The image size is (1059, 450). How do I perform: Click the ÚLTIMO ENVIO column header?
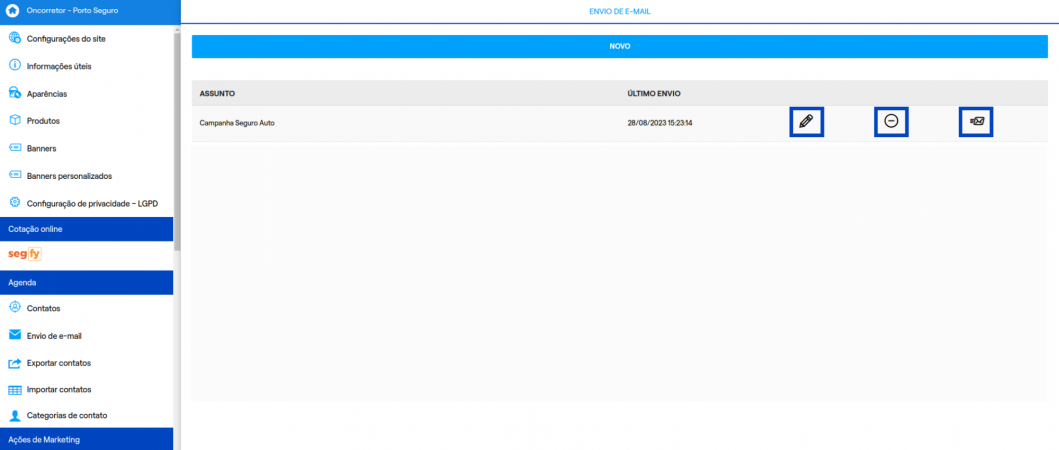(x=654, y=93)
